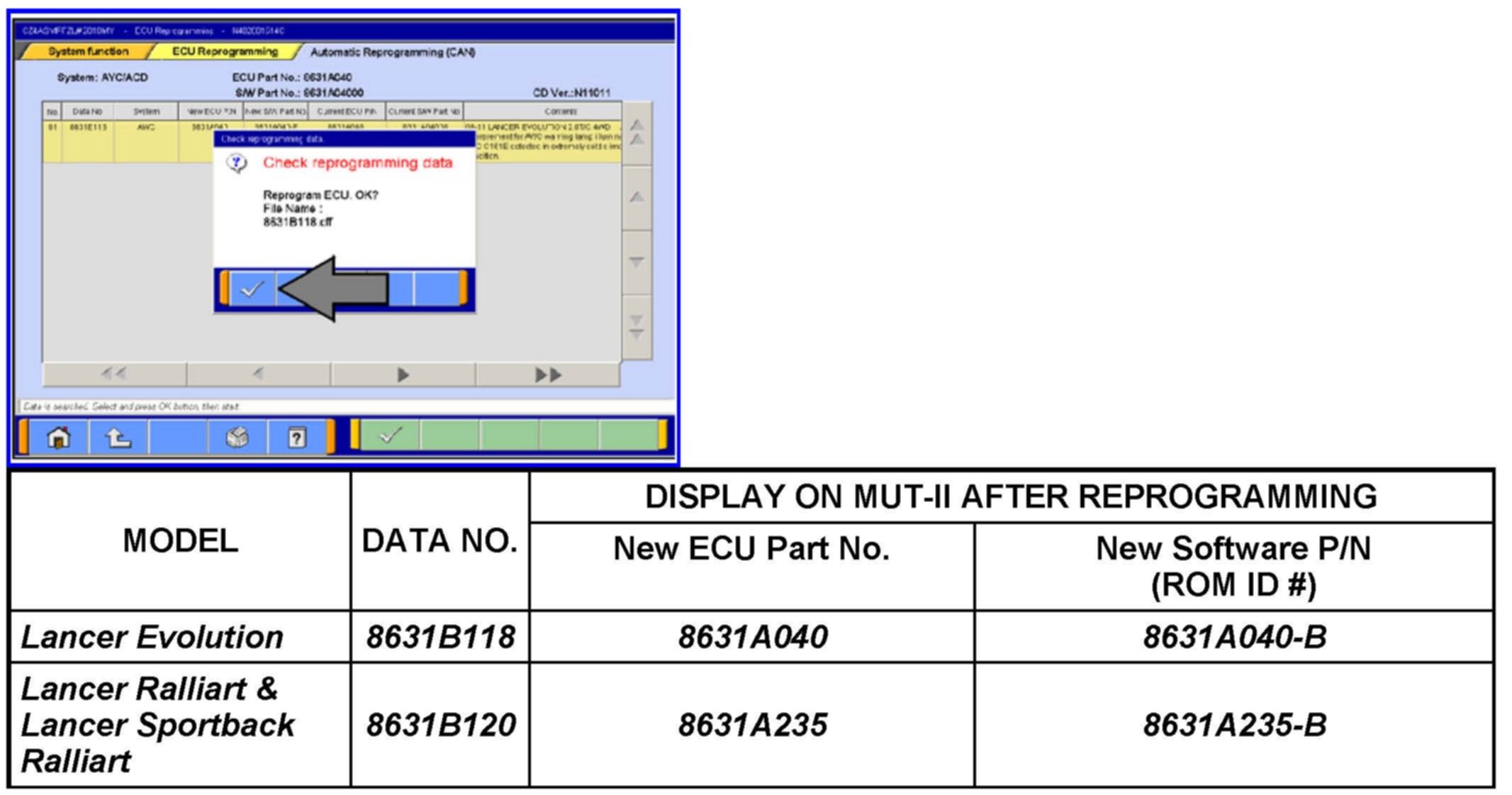
Task: Click the Data No column header
Action: [x=87, y=111]
